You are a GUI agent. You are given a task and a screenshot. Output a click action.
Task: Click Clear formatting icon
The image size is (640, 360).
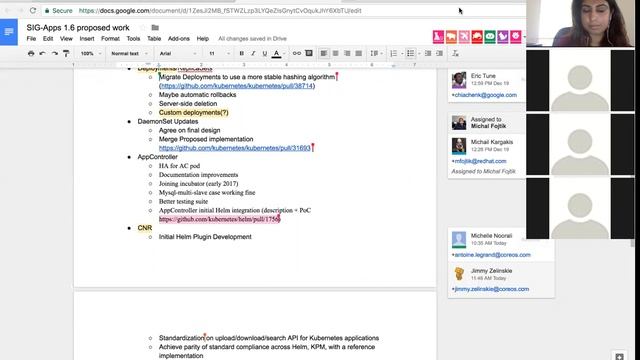tap(455, 53)
